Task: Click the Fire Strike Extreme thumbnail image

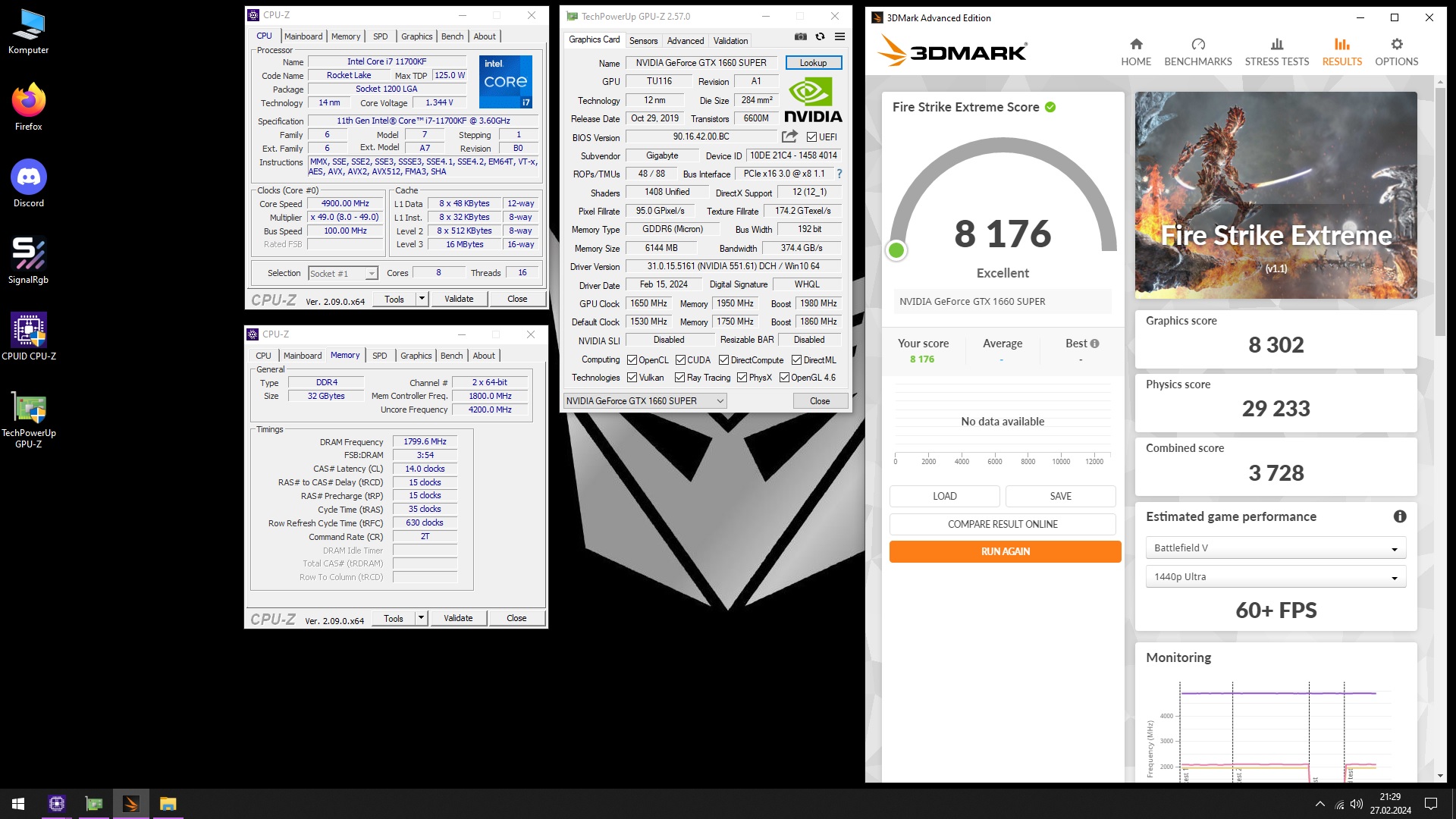Action: (x=1276, y=195)
